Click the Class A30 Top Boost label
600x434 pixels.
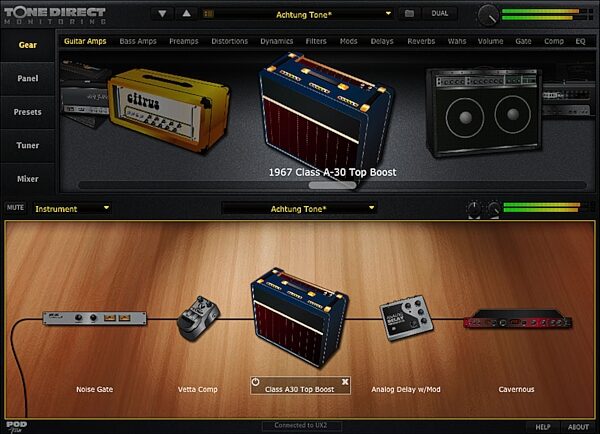coord(300,390)
